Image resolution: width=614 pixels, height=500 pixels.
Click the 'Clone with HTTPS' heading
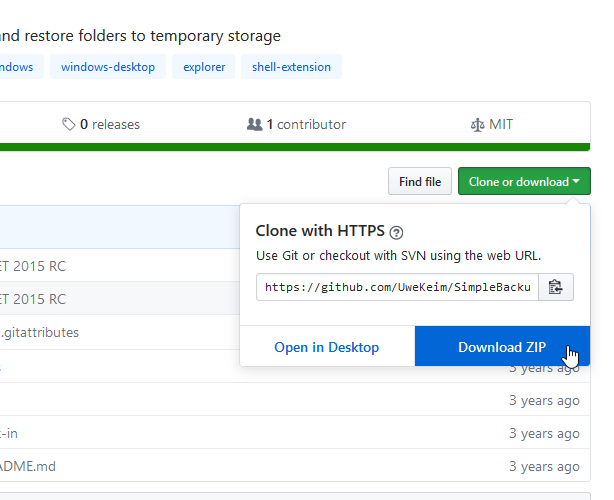pos(320,231)
